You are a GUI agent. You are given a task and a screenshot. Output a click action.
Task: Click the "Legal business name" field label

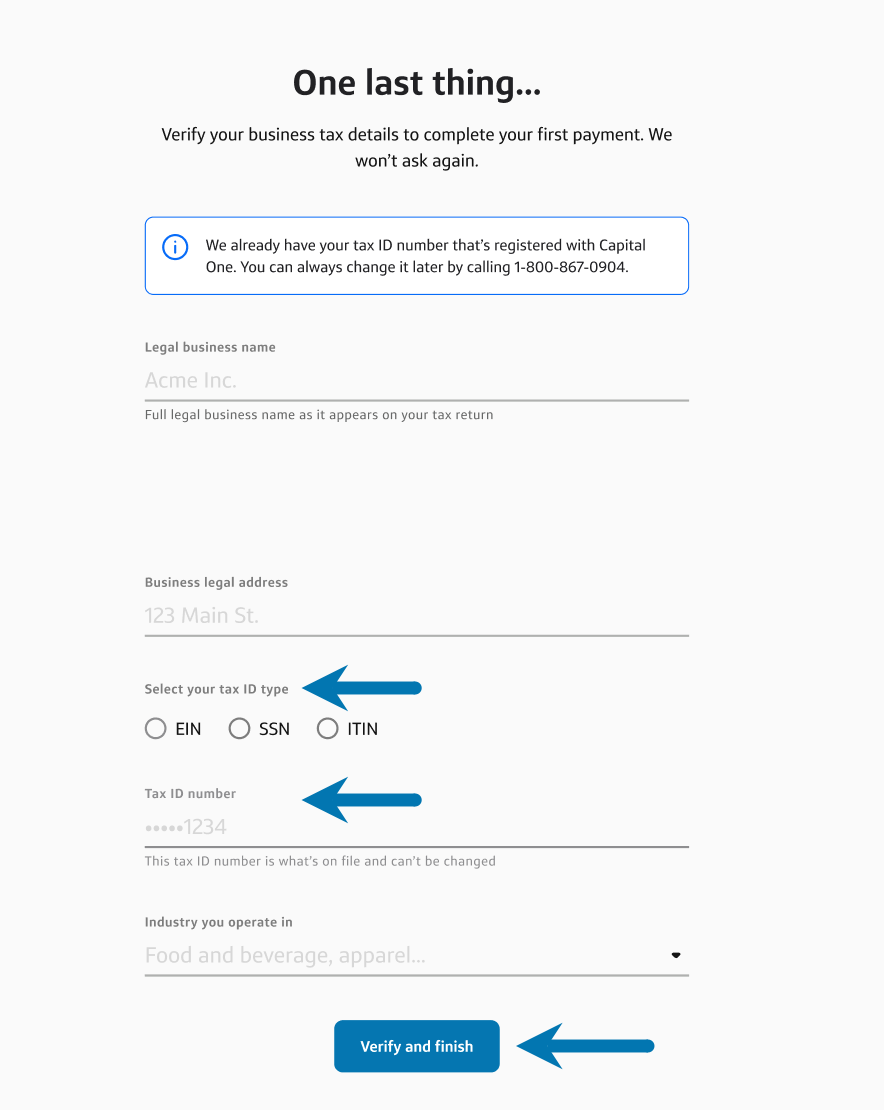[x=210, y=348]
